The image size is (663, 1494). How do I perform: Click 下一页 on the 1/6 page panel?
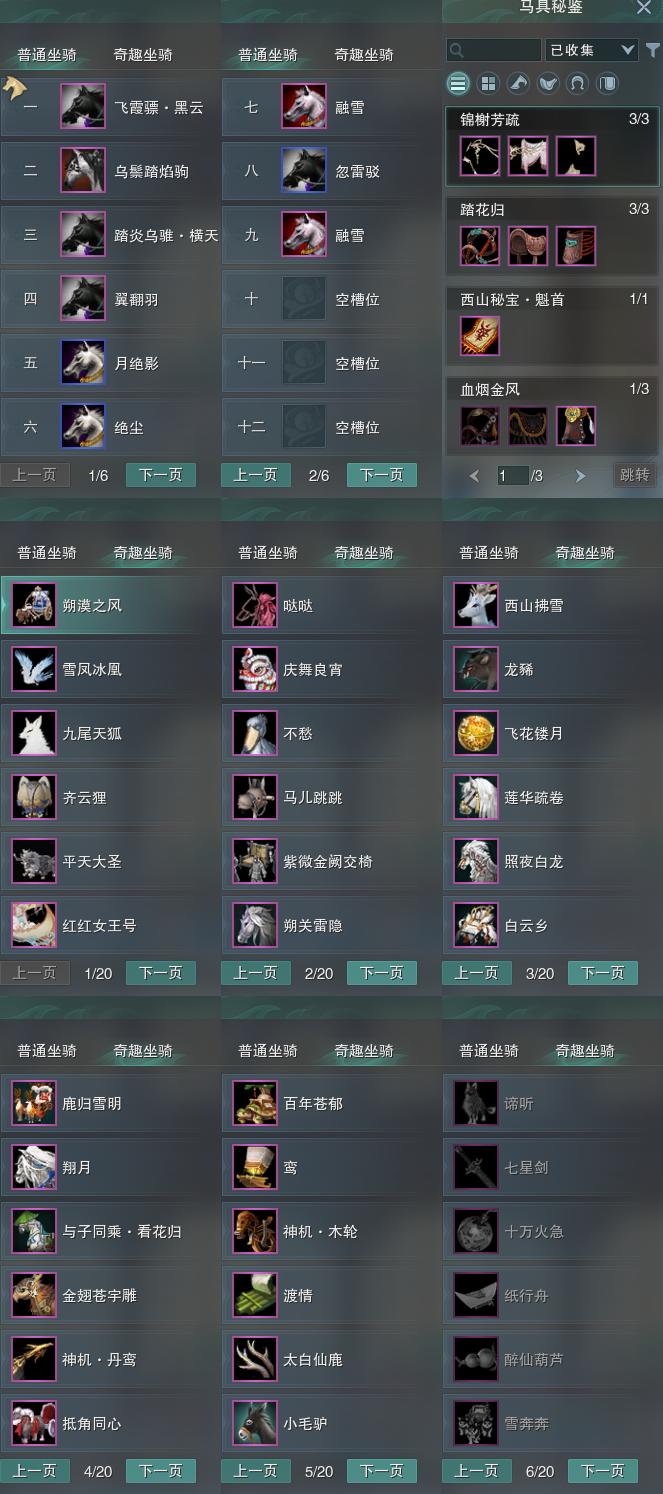point(161,475)
